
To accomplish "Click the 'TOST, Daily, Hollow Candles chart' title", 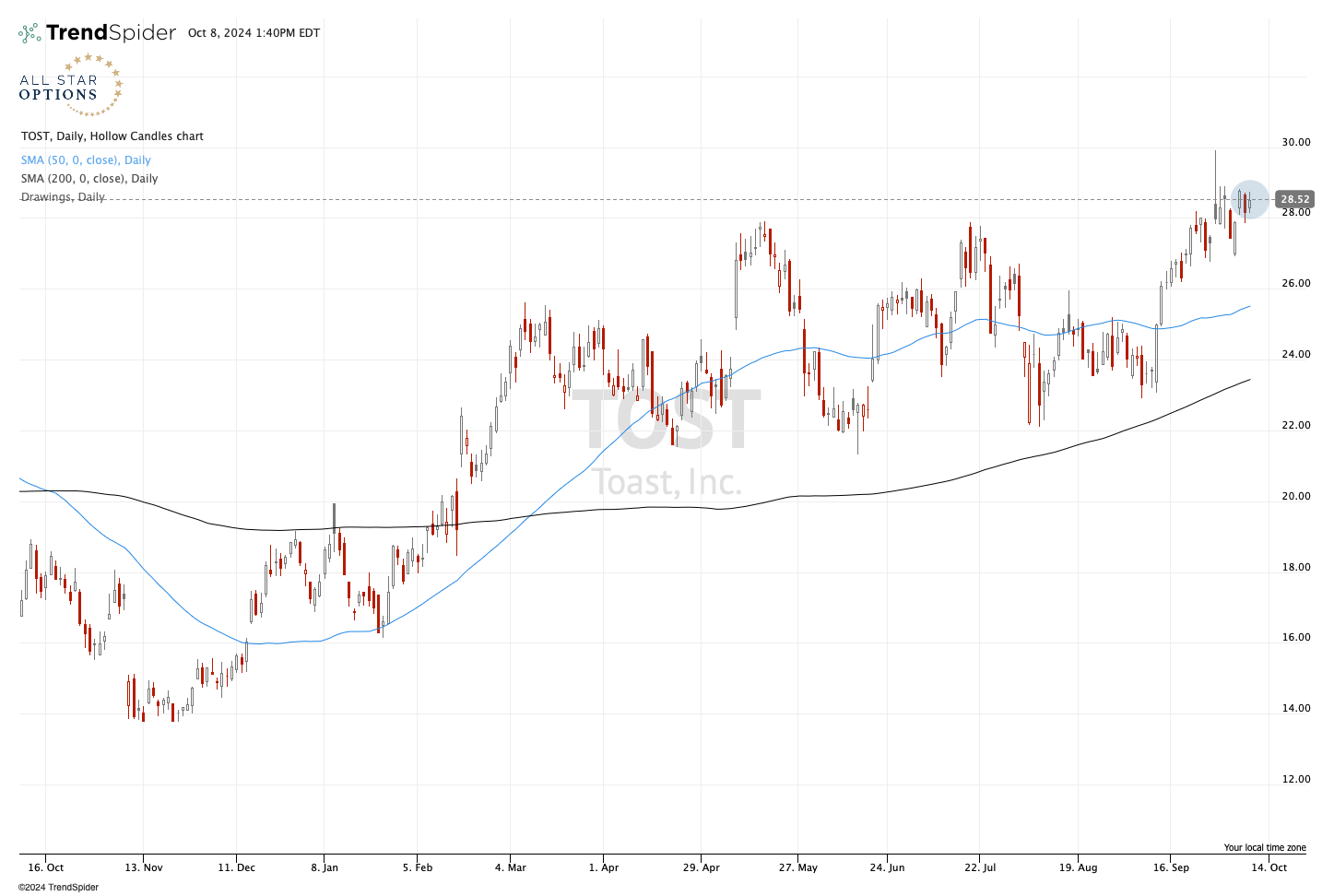I will (x=112, y=136).
